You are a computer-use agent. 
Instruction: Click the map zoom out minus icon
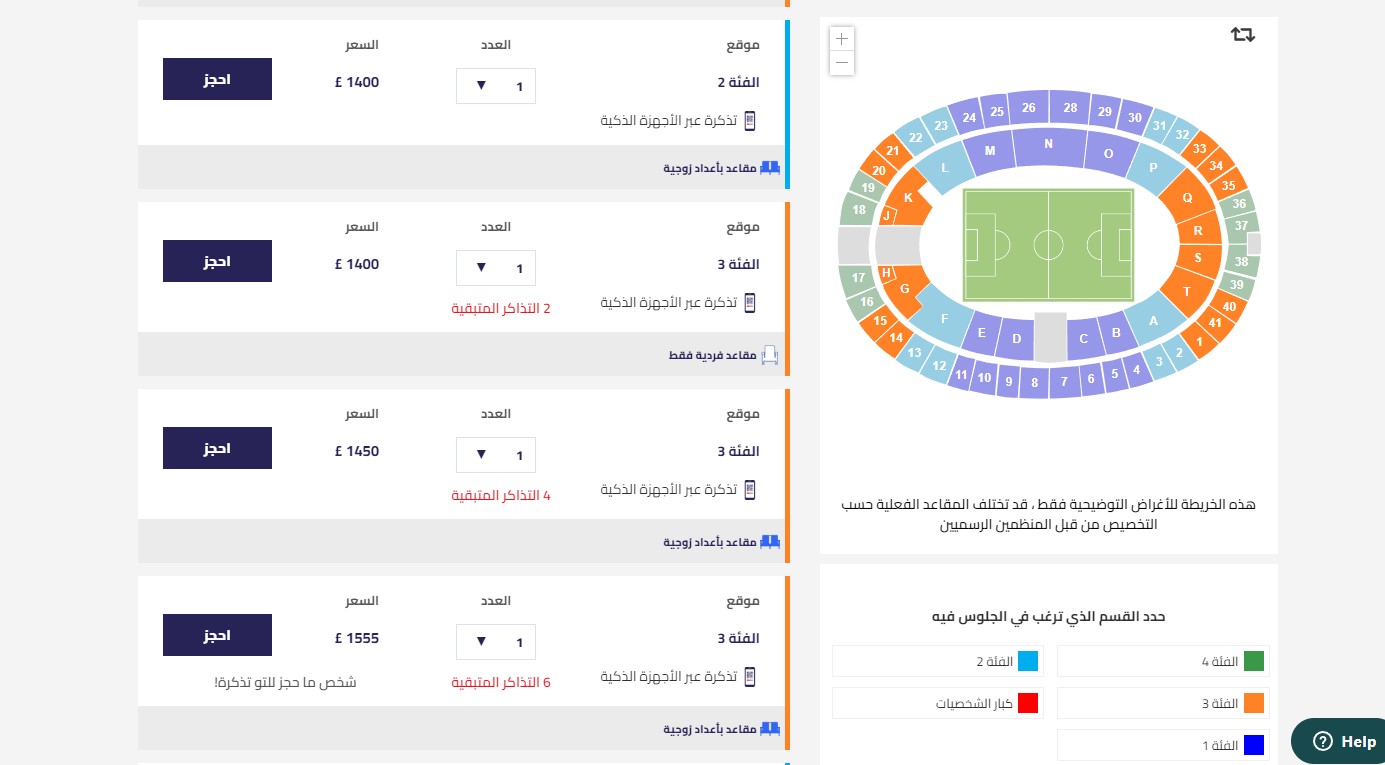(842, 63)
